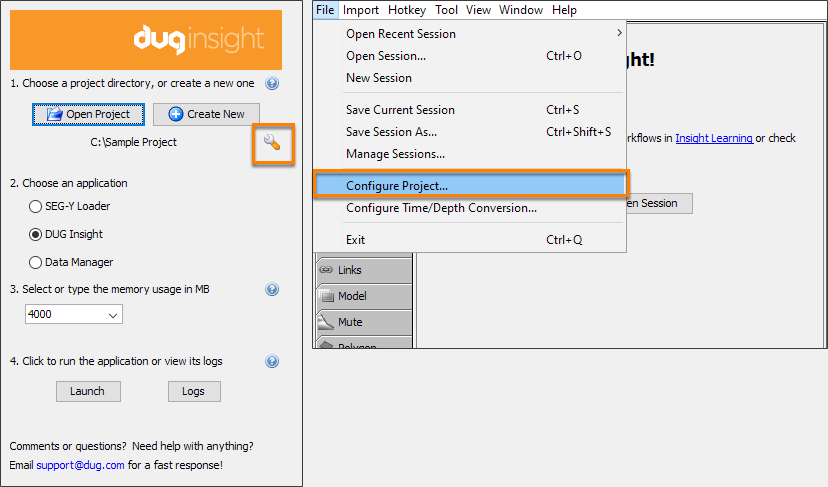Image resolution: width=828 pixels, height=487 pixels.
Task: Open the Import menu
Action: [361, 10]
